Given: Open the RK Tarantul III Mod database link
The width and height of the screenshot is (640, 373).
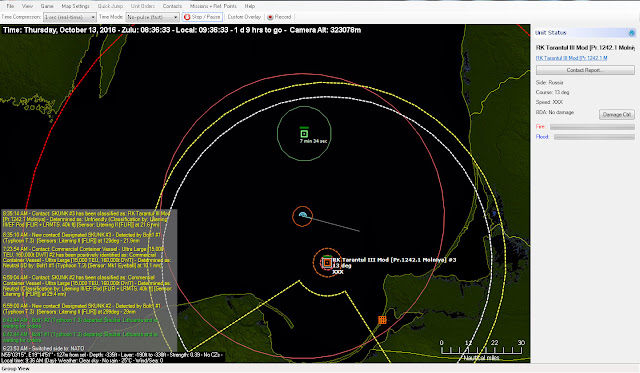Looking at the screenshot, I should click(x=571, y=58).
